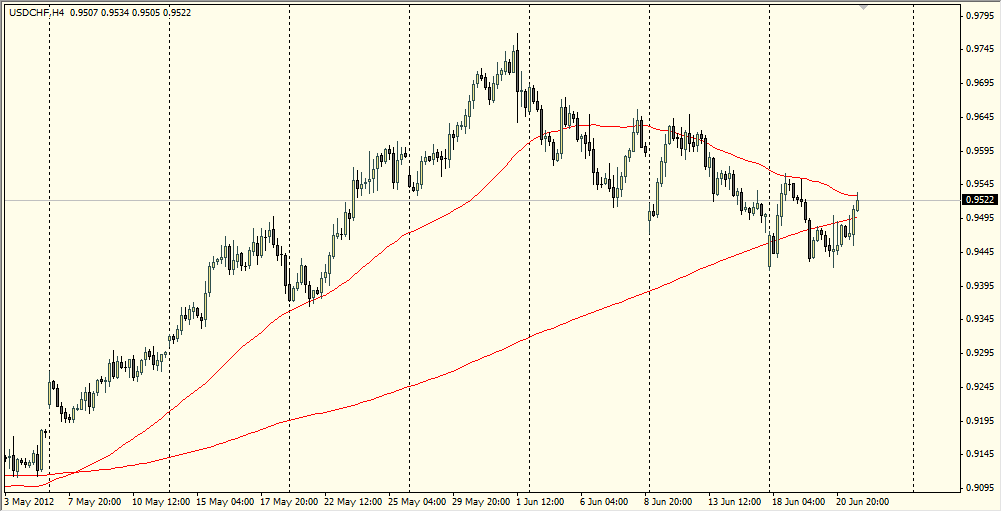Click the 0.9445 price axis label
The image size is (1002, 512).
tap(982, 252)
